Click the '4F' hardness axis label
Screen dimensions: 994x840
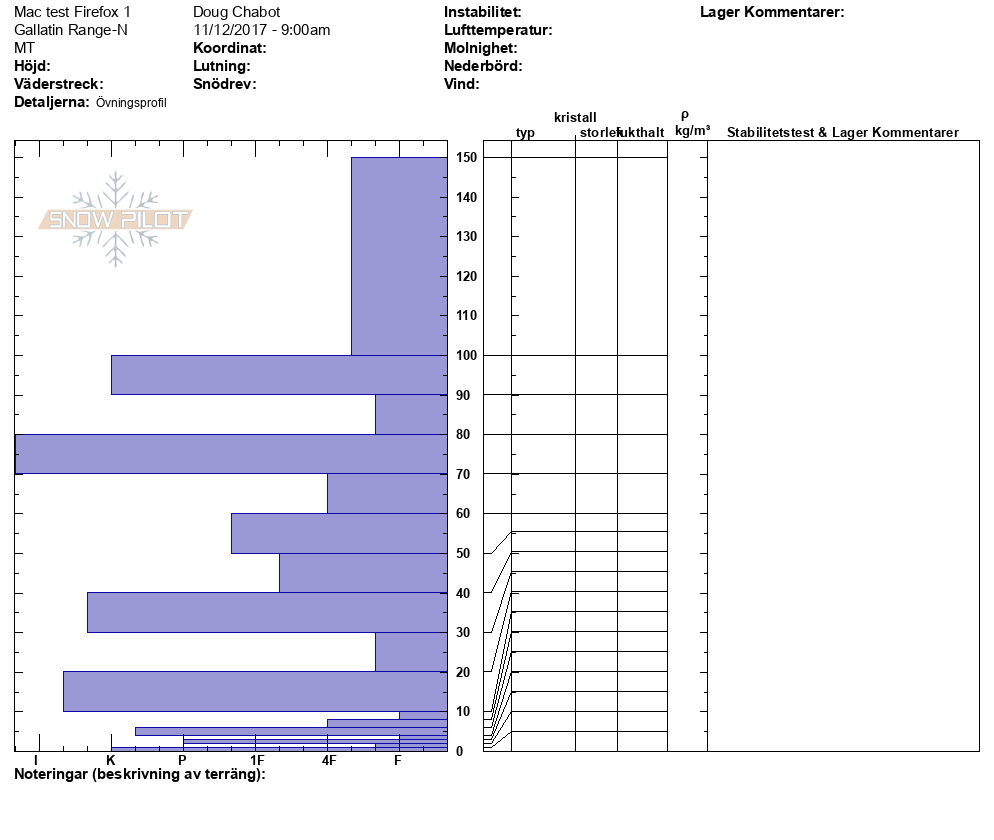(x=328, y=761)
